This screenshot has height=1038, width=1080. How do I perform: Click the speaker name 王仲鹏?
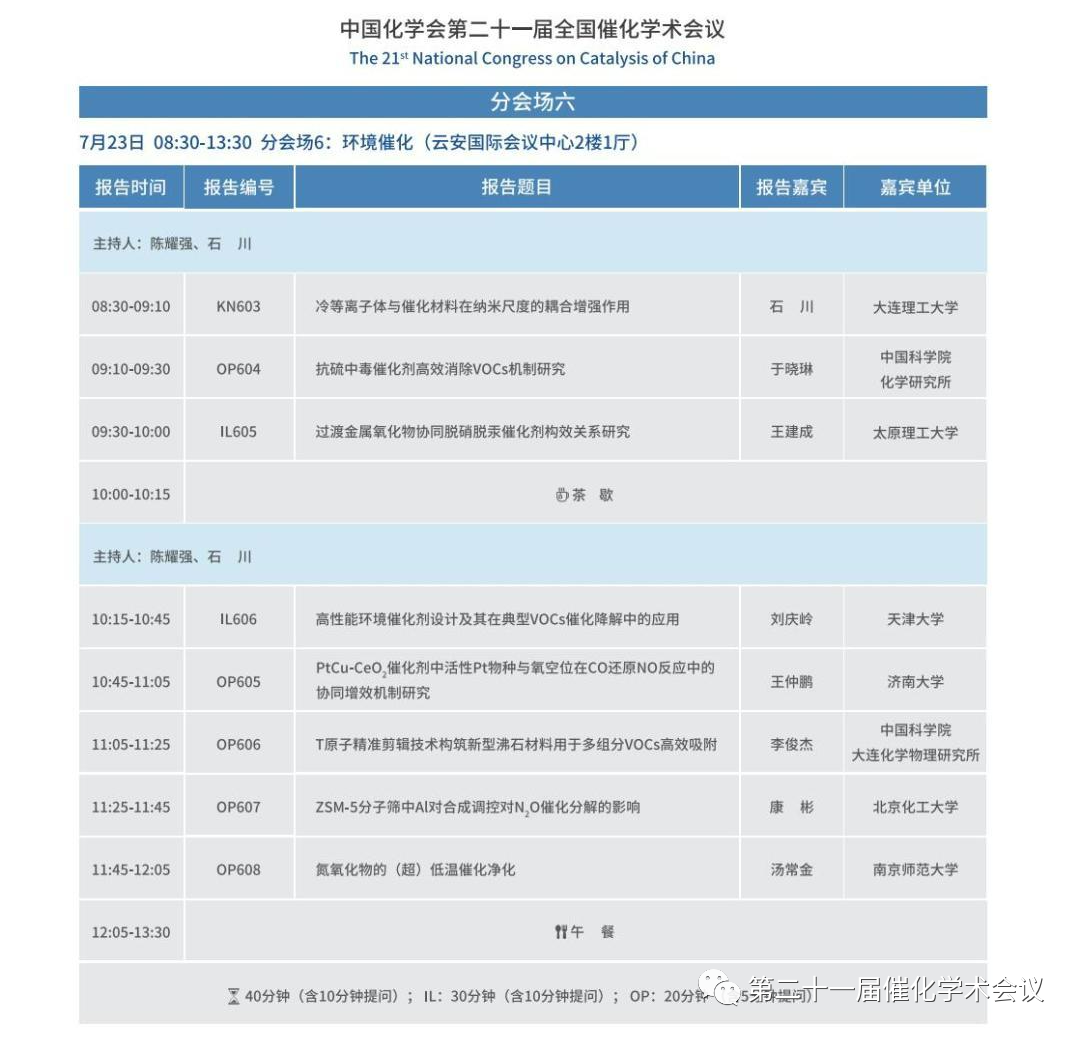[791, 682]
